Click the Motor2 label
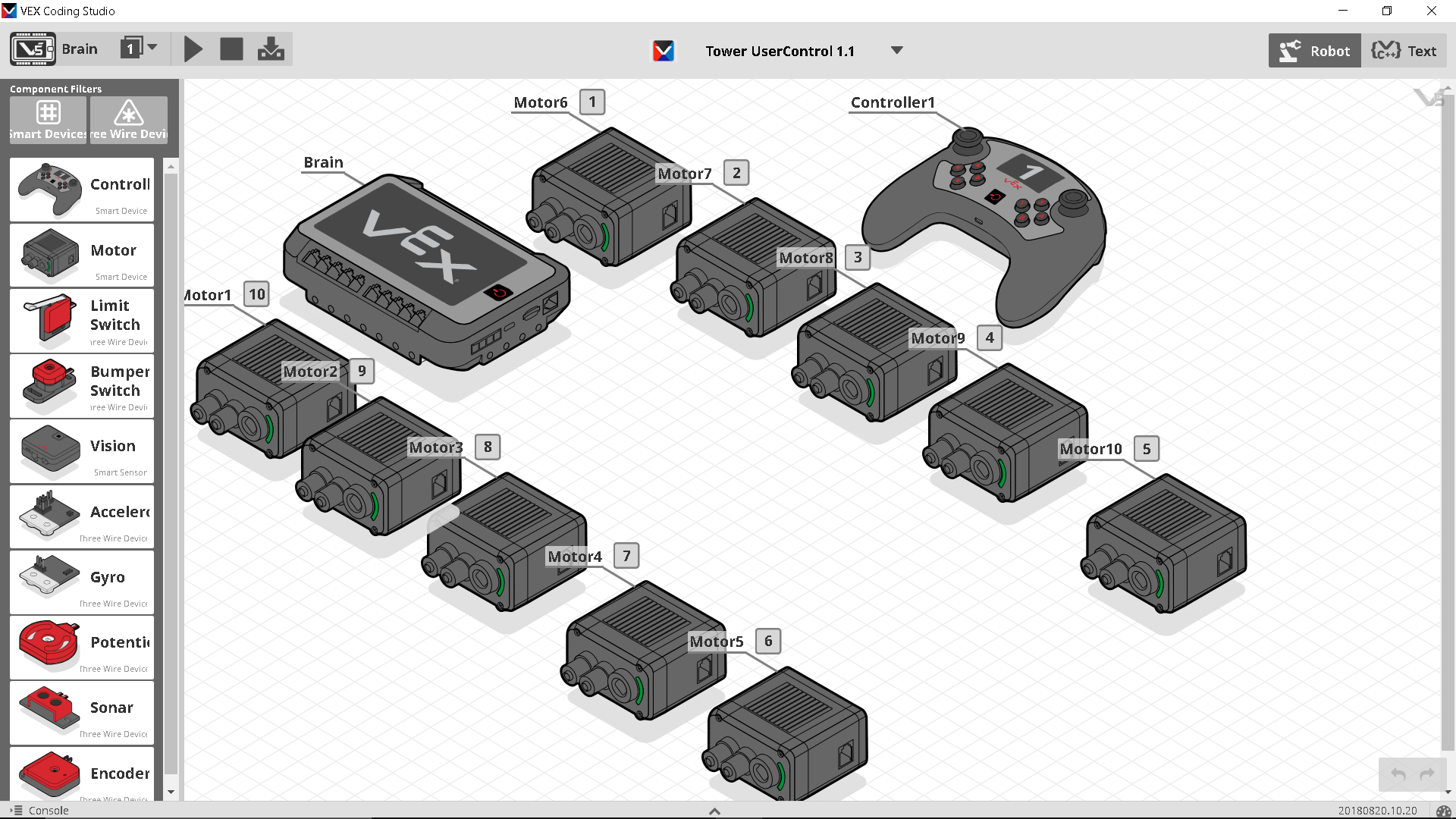 (x=310, y=372)
